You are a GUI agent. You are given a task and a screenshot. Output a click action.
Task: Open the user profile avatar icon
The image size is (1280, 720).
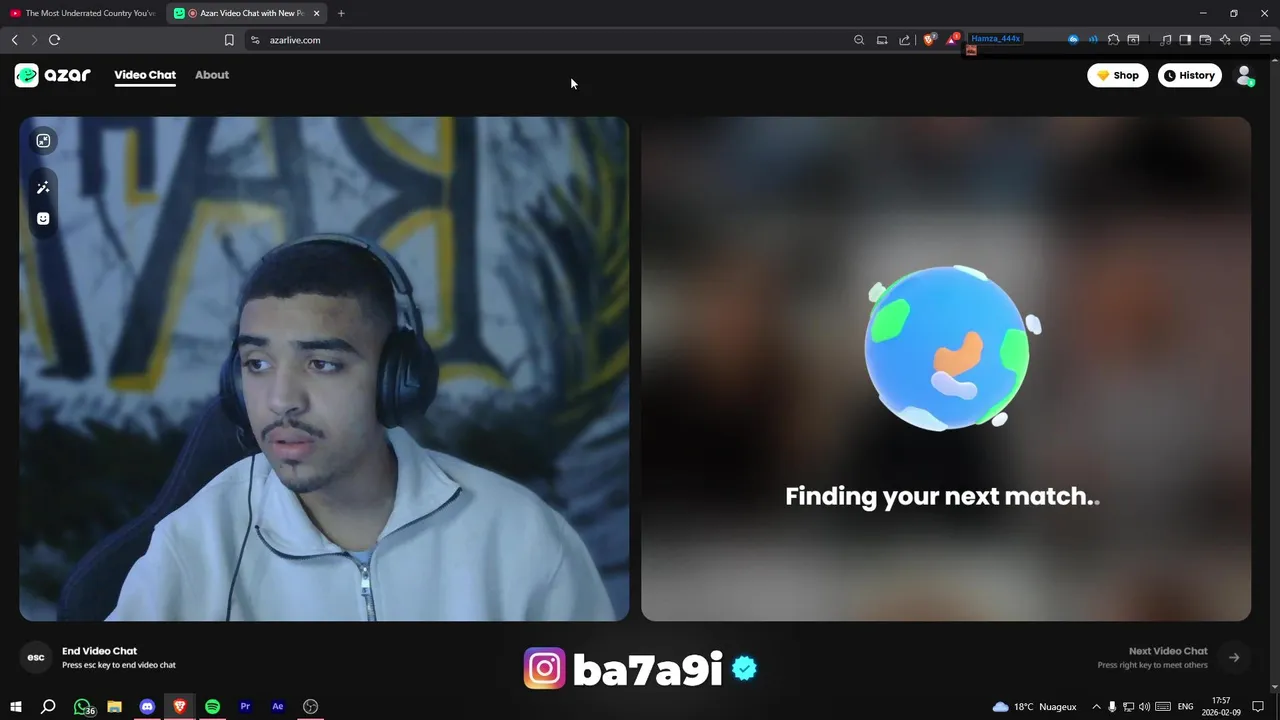tap(1245, 75)
